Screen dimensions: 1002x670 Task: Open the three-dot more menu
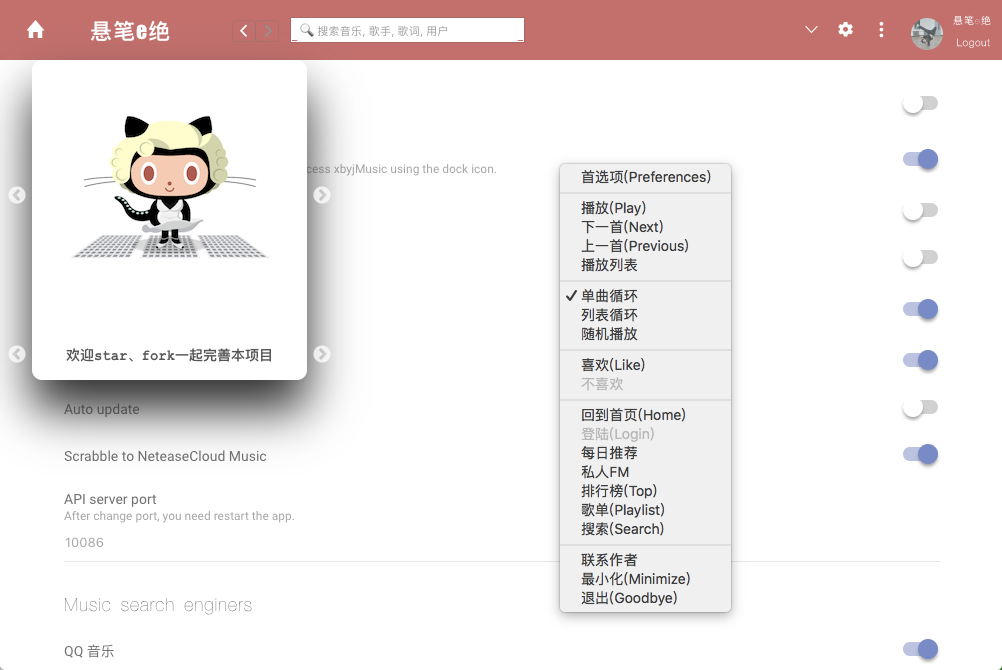point(881,29)
